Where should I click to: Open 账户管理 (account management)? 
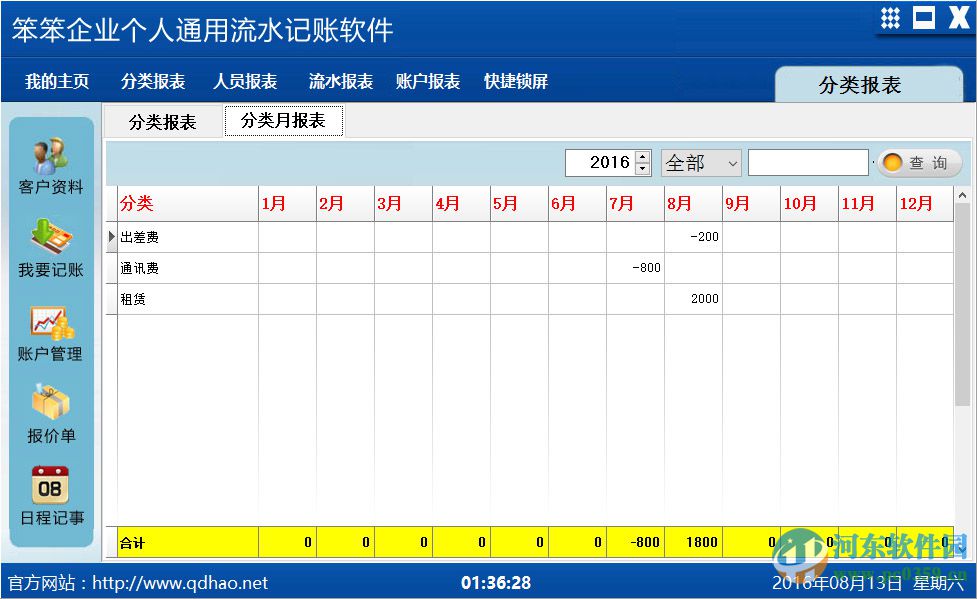(50, 330)
